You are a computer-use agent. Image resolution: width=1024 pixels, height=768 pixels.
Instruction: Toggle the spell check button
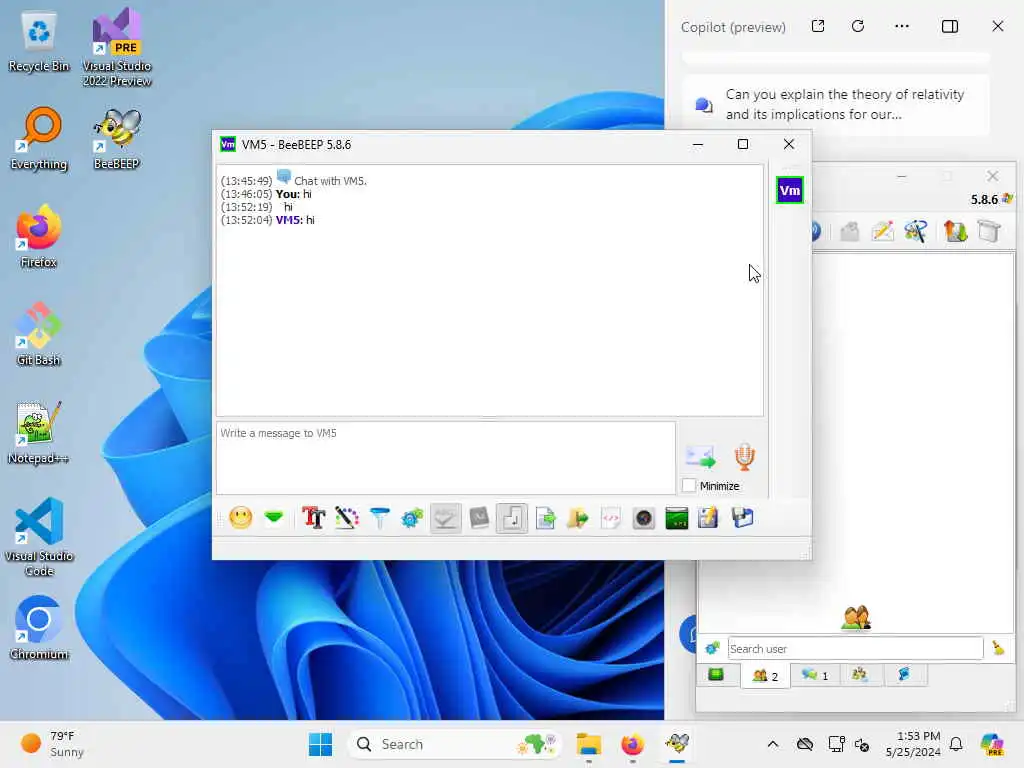(445, 519)
